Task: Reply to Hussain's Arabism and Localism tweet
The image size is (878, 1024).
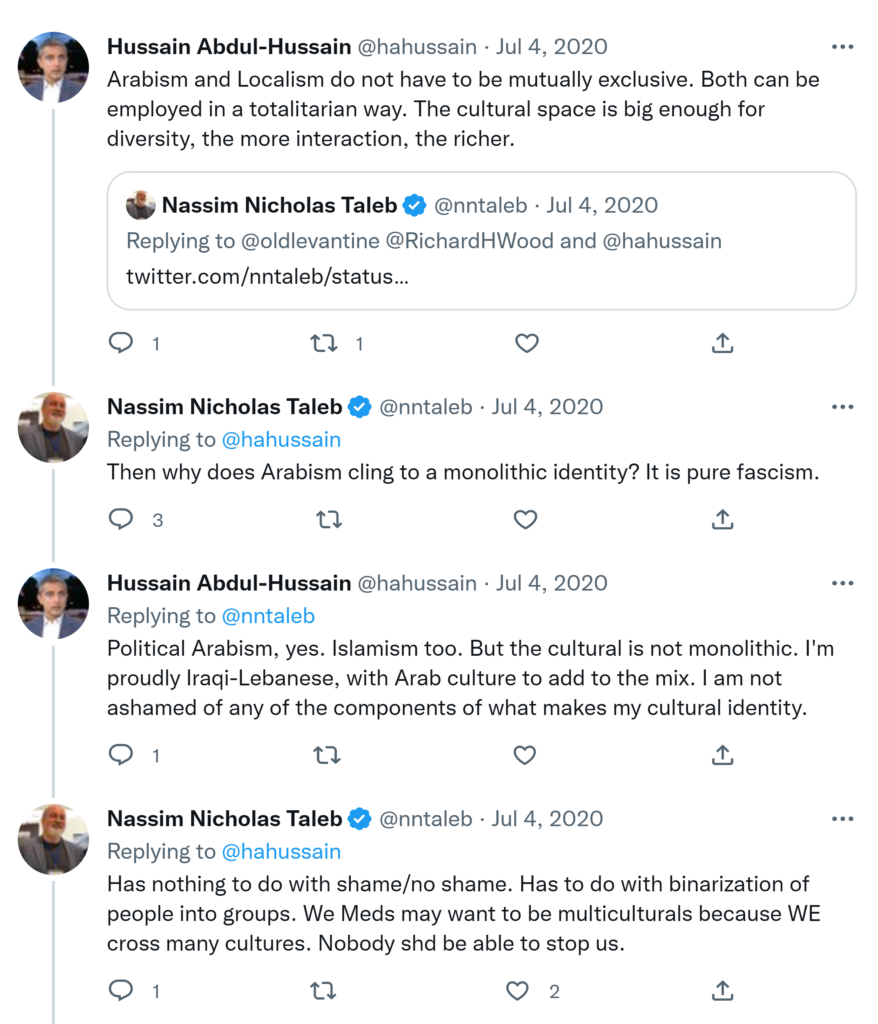Action: click(x=121, y=343)
